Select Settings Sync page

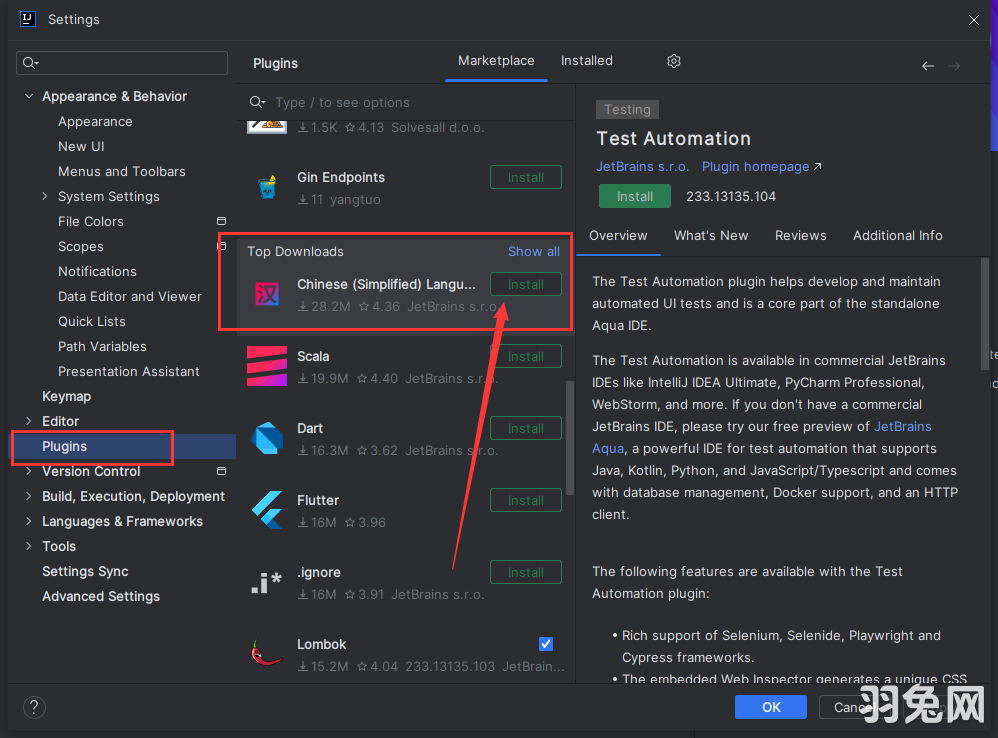[85, 571]
